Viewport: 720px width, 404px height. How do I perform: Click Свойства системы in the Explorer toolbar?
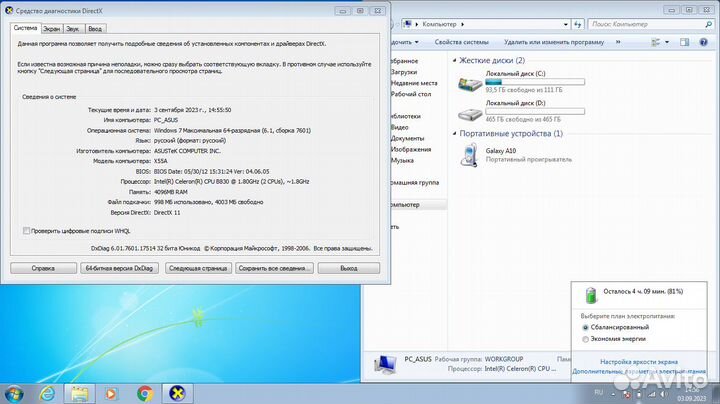coord(461,42)
